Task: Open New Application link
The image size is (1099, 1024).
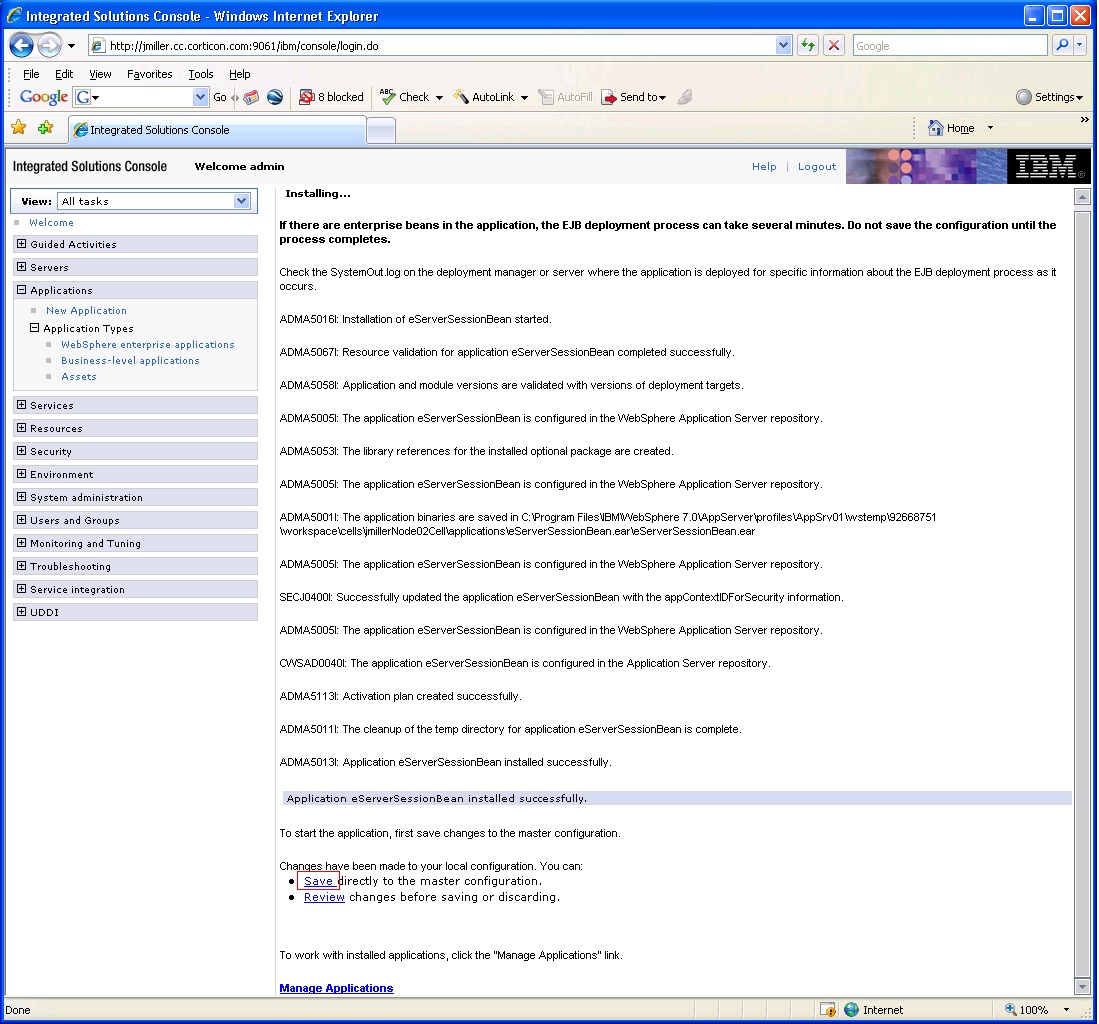Action: pos(86,310)
